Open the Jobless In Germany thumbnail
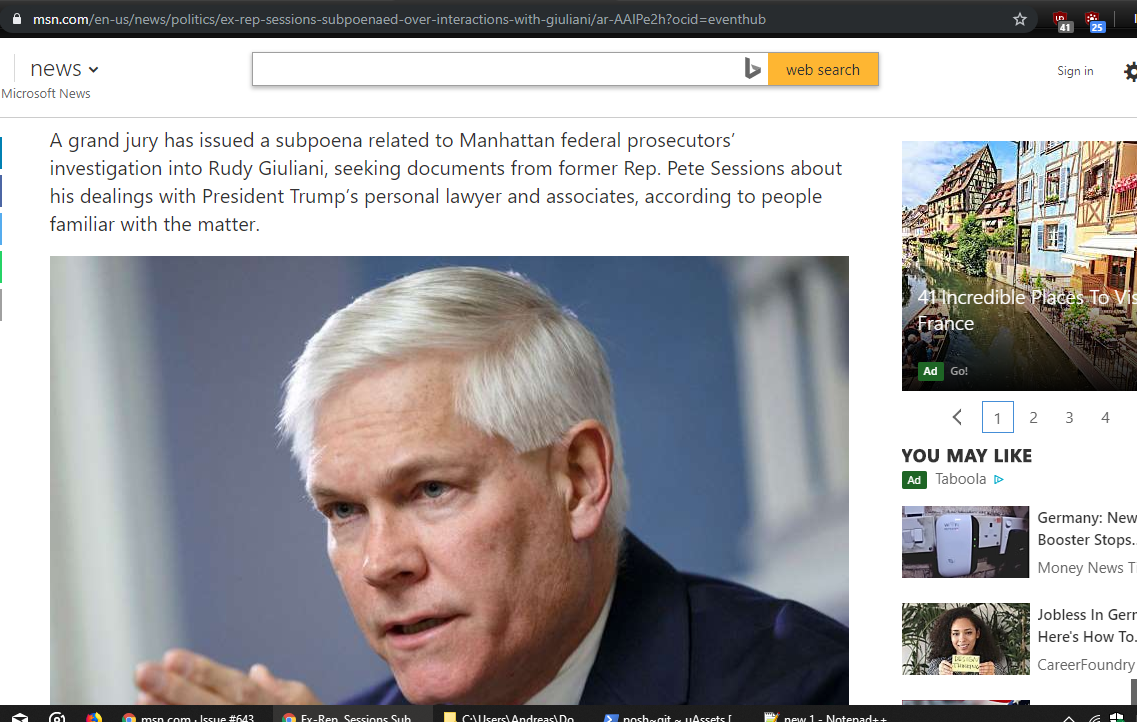The height and width of the screenshot is (722, 1137). pyautogui.click(x=965, y=639)
